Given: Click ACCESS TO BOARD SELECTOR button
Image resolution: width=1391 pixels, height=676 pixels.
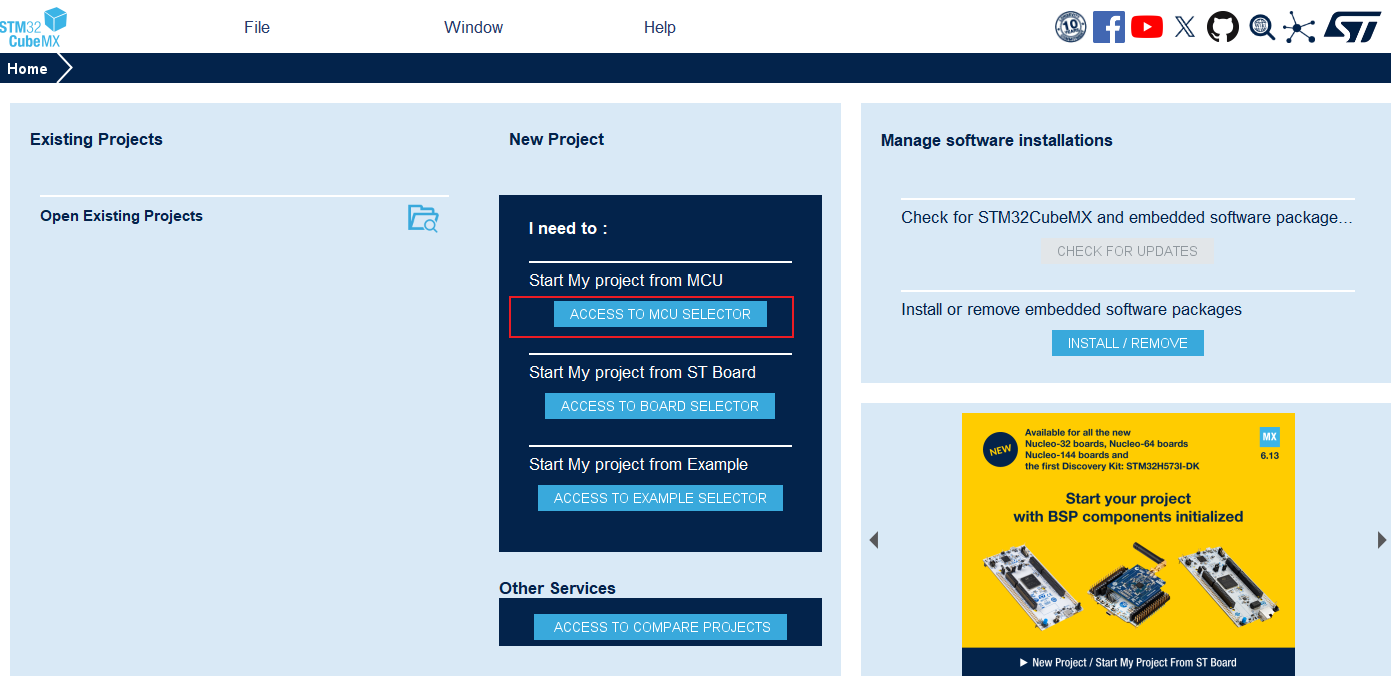Looking at the screenshot, I should coord(660,406).
